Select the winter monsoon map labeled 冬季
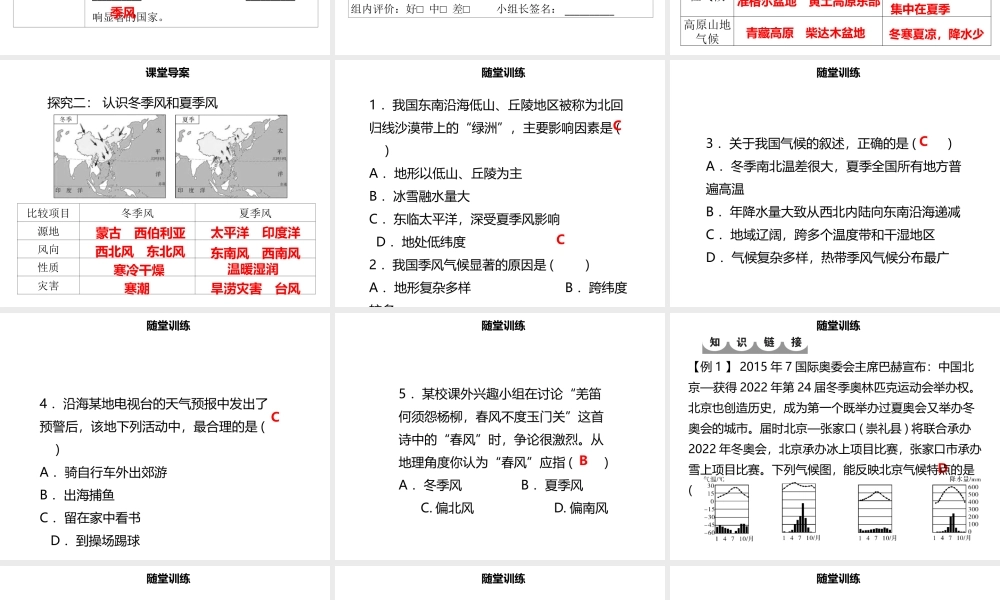 tap(109, 156)
